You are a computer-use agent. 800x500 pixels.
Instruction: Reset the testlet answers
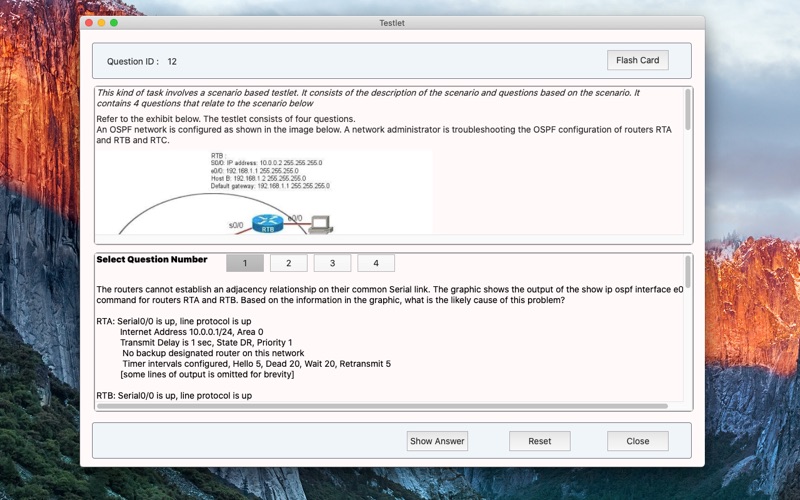pos(539,441)
